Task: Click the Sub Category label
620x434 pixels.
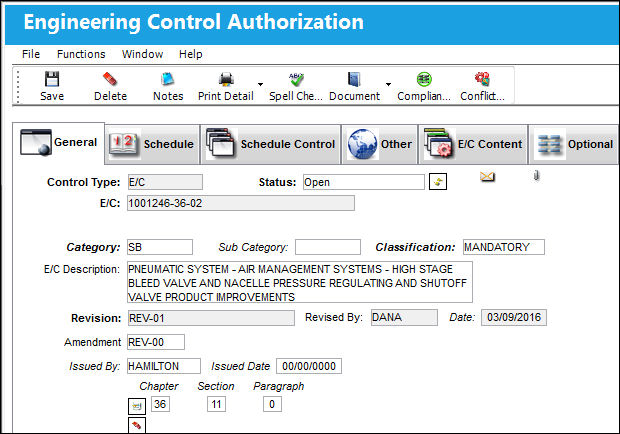Action: coord(253,247)
